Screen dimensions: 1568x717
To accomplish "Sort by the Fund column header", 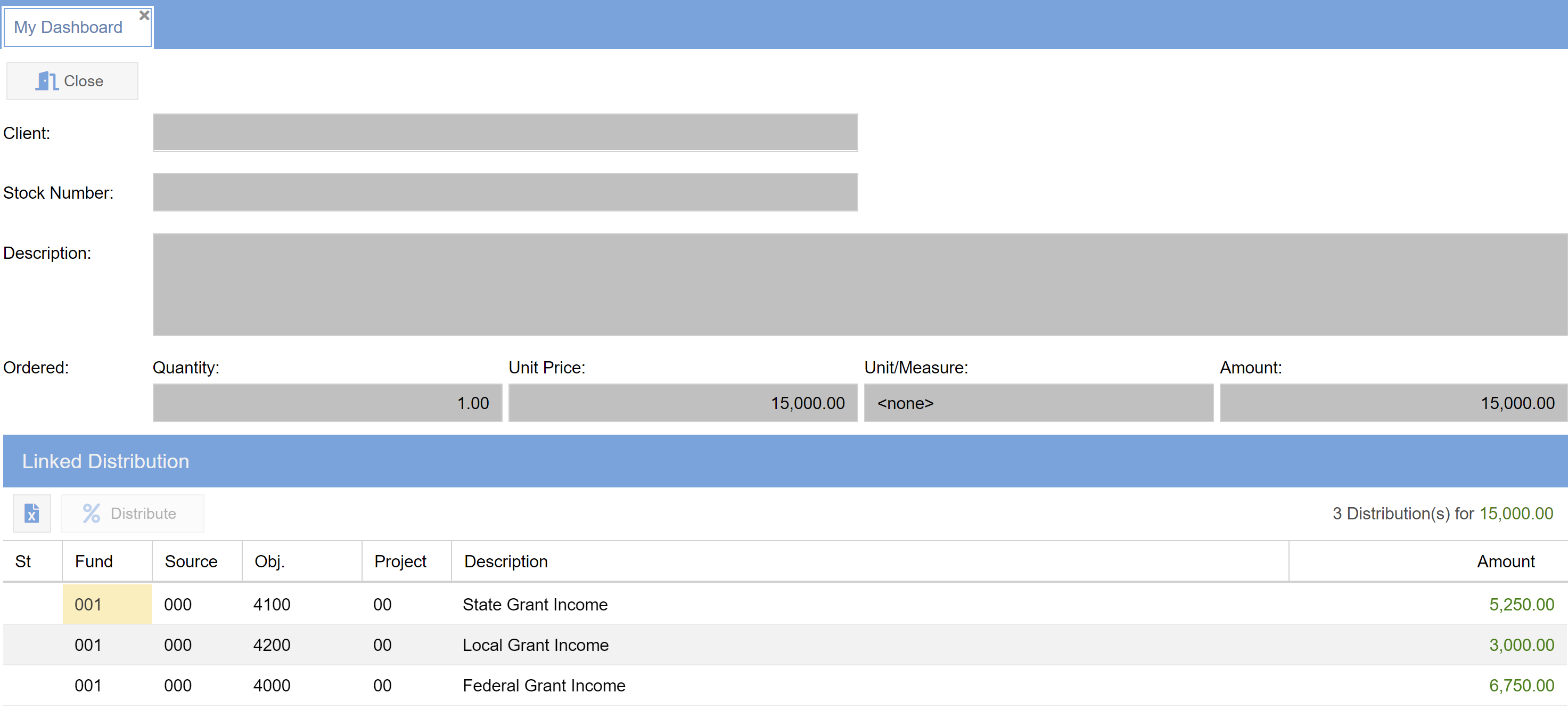I will click(x=94, y=561).
